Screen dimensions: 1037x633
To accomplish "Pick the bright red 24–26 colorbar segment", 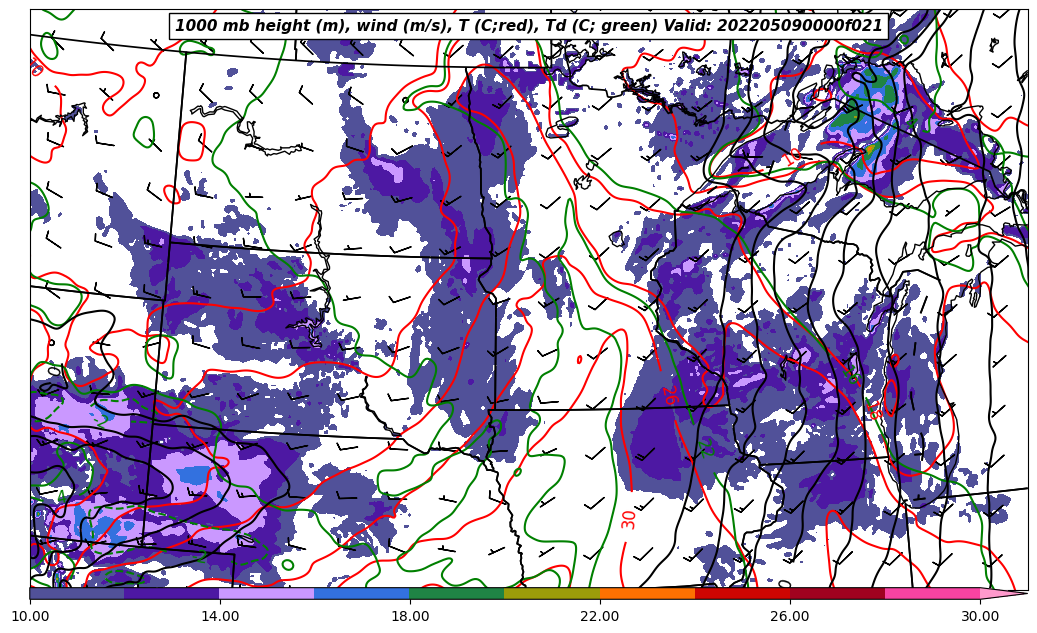I will tap(742, 593).
